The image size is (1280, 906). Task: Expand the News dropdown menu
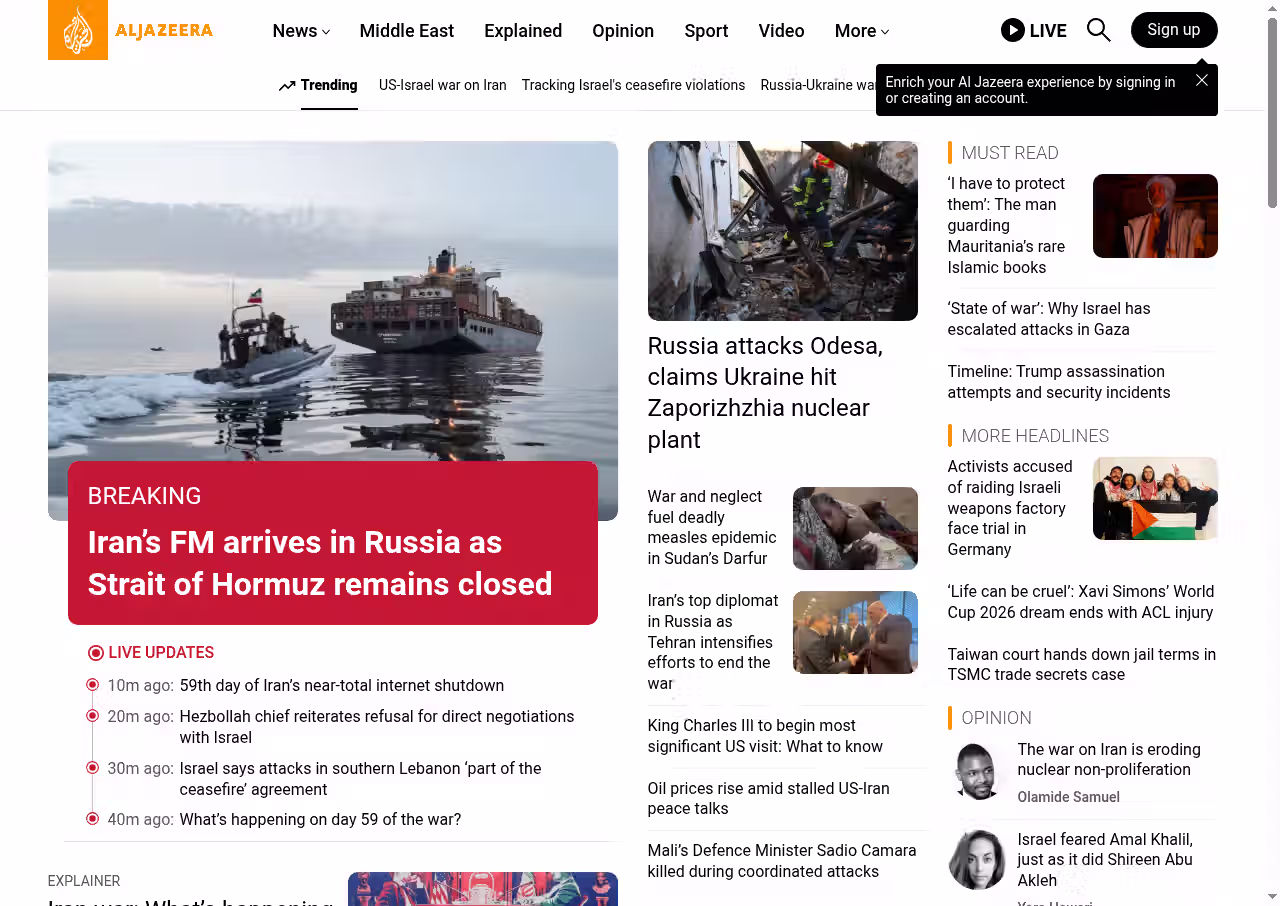301,31
